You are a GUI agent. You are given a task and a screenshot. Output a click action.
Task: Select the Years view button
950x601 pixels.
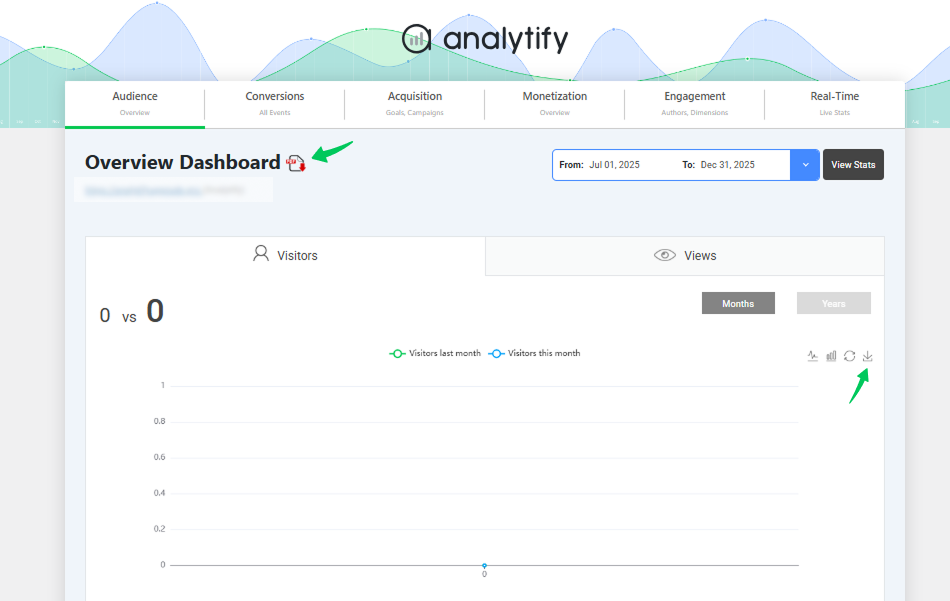point(833,303)
